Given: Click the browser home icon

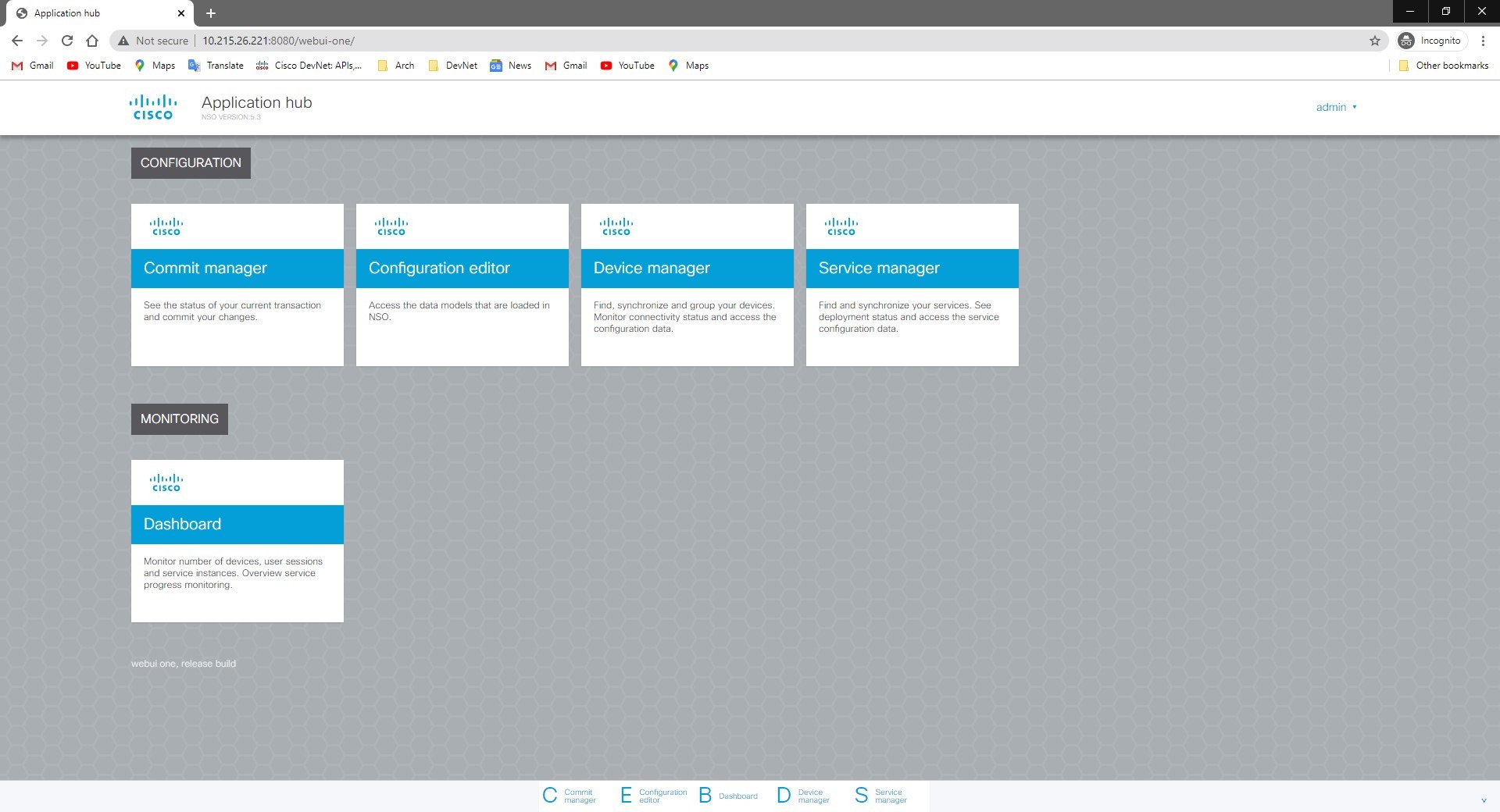Looking at the screenshot, I should 92,41.
